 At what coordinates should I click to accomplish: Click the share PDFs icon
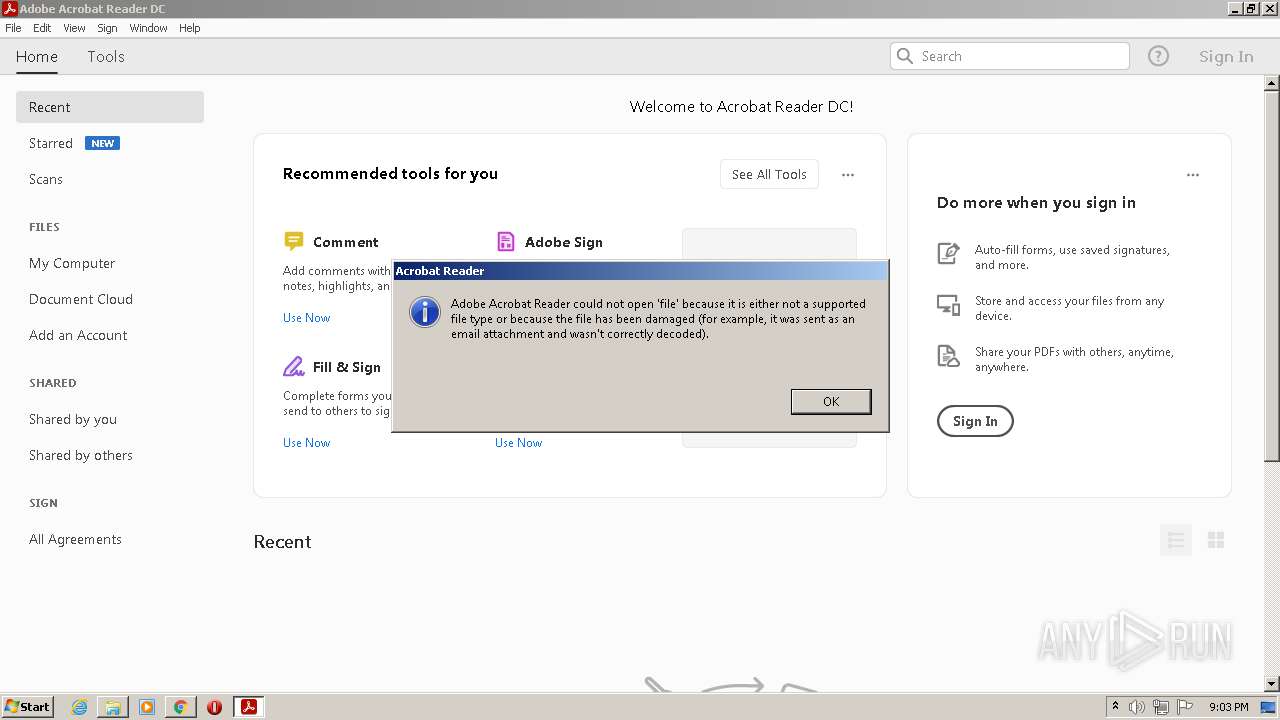pos(948,355)
